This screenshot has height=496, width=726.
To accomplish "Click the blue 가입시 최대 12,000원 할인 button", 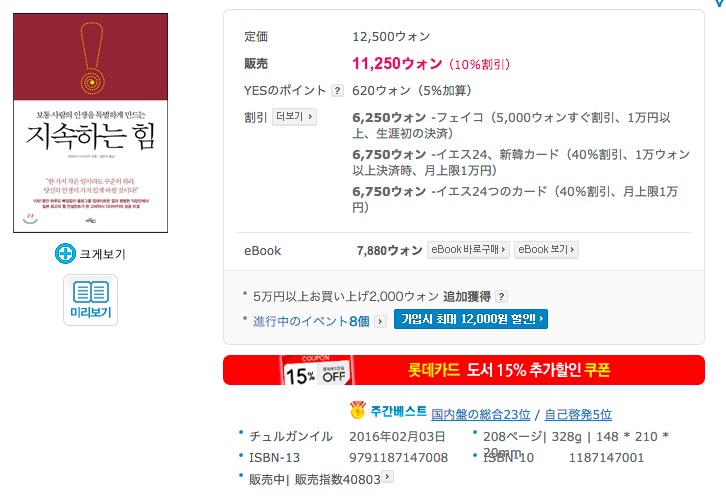I will coord(471,319).
